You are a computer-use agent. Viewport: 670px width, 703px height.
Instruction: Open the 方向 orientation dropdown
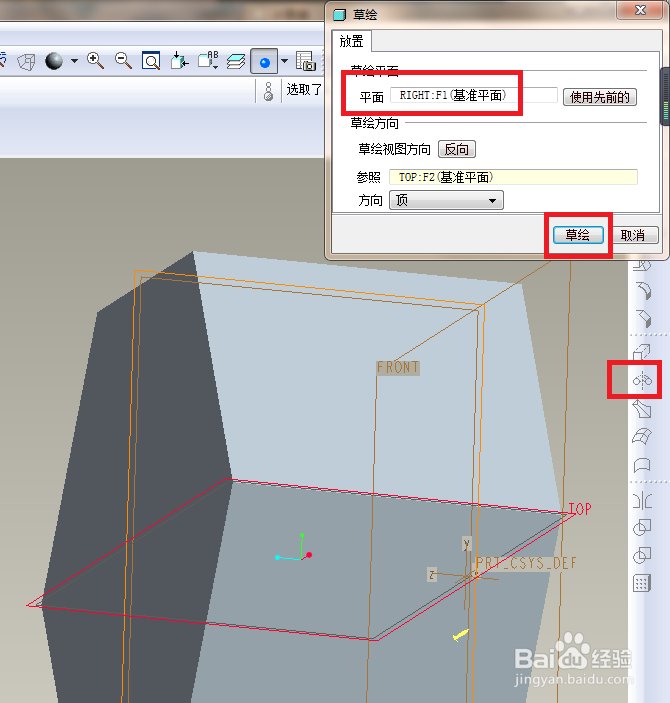pos(446,200)
